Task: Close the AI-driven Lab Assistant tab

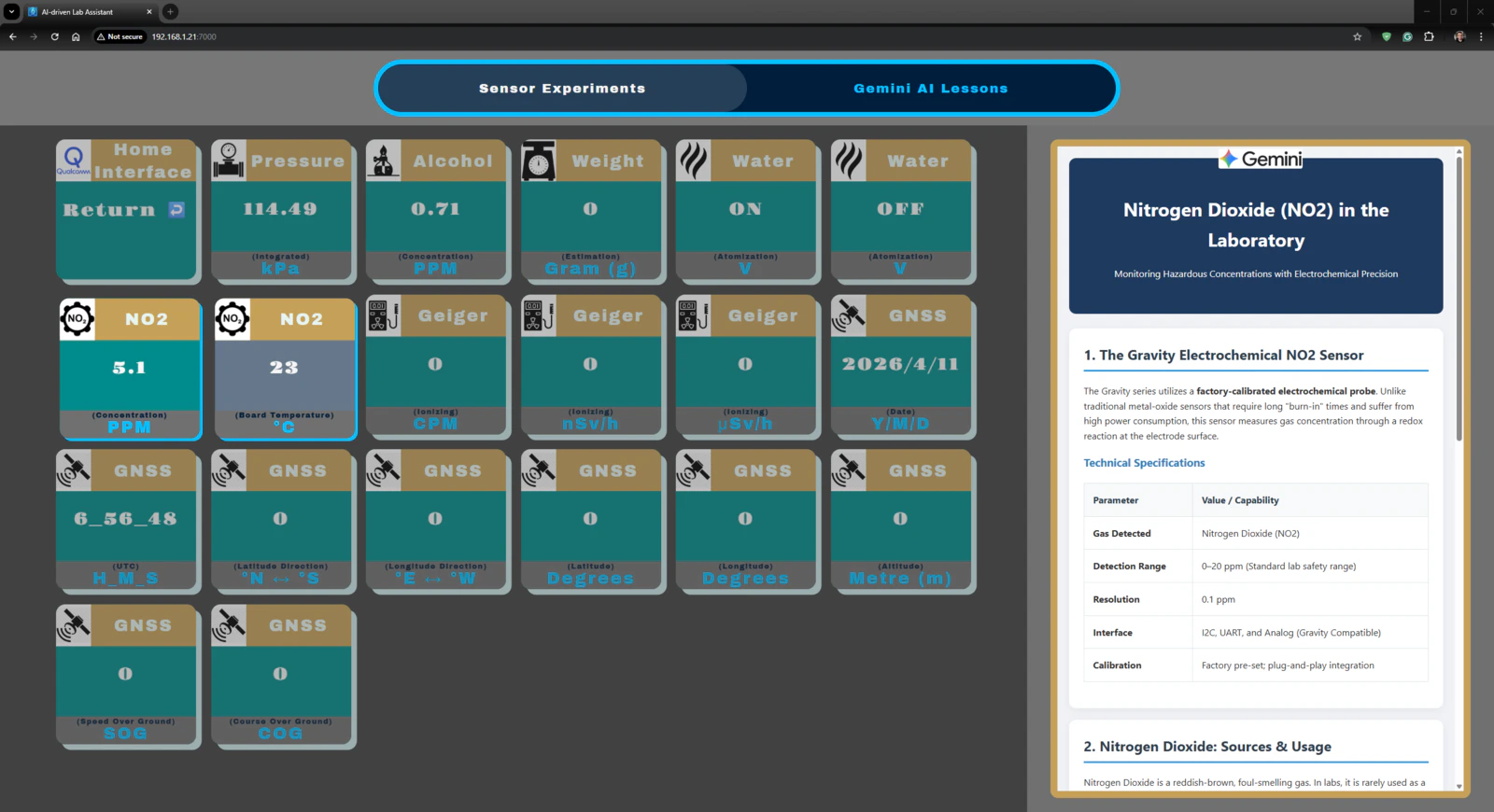Action: [x=148, y=12]
